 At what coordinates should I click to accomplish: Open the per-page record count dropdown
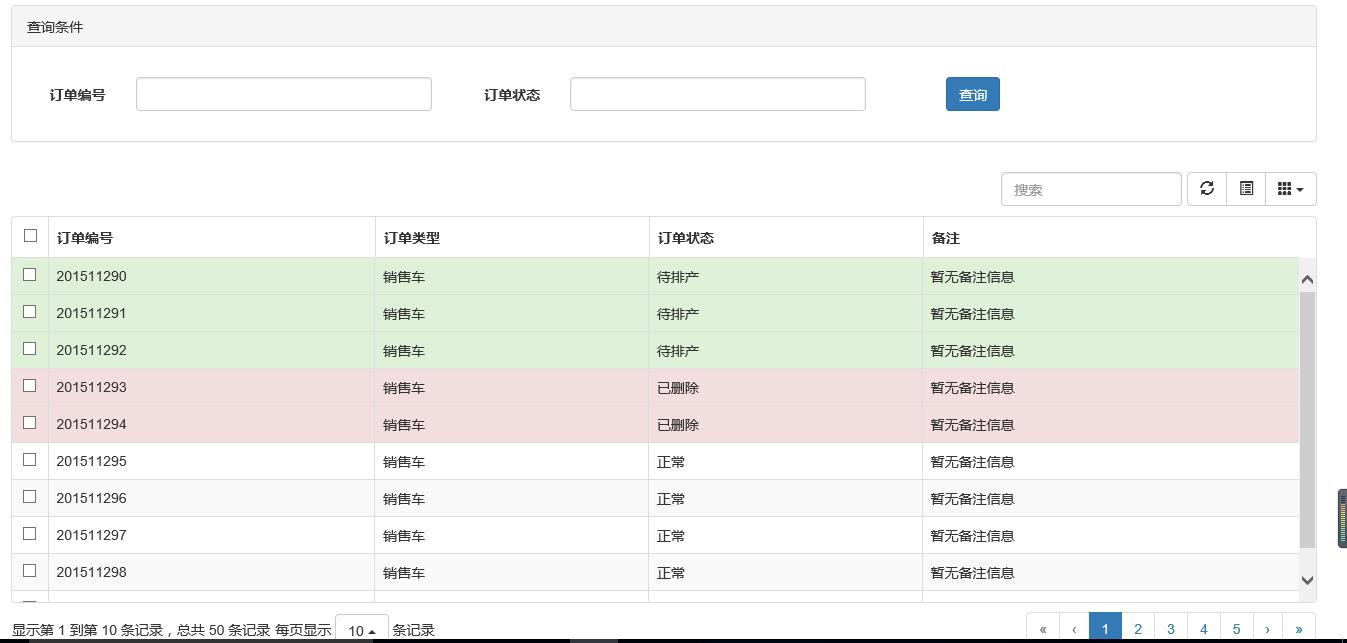(361, 629)
